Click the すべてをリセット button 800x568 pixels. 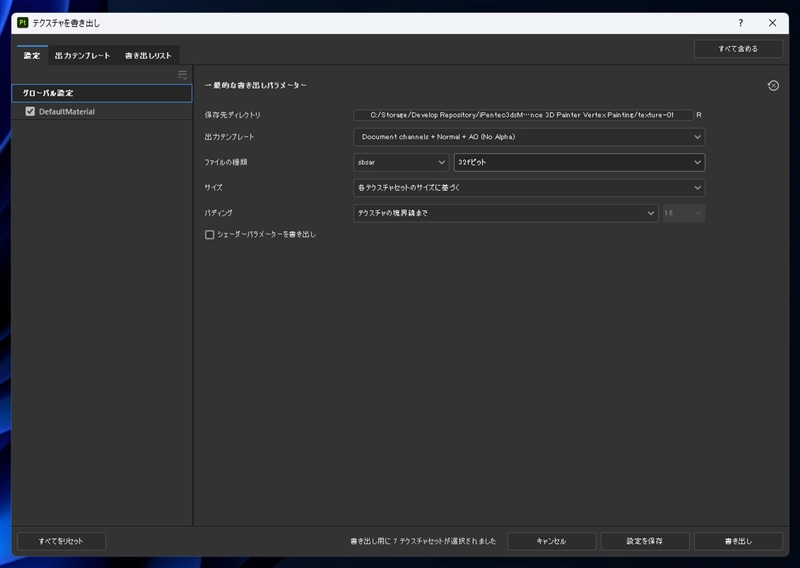coord(61,541)
